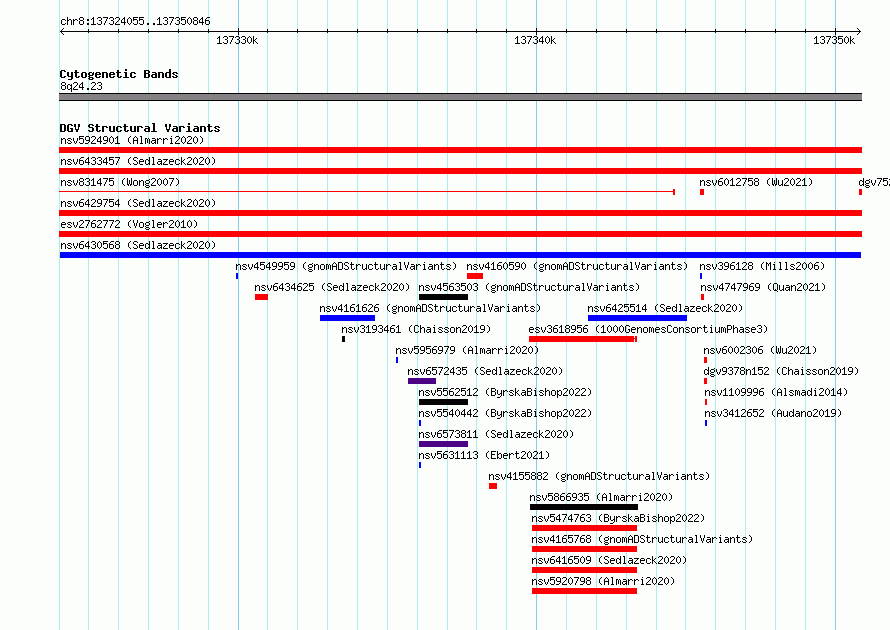The width and height of the screenshot is (890, 630).
Task: Open nsv5474763 (ByrskaBishop2022) label
Action: [x=618, y=518]
